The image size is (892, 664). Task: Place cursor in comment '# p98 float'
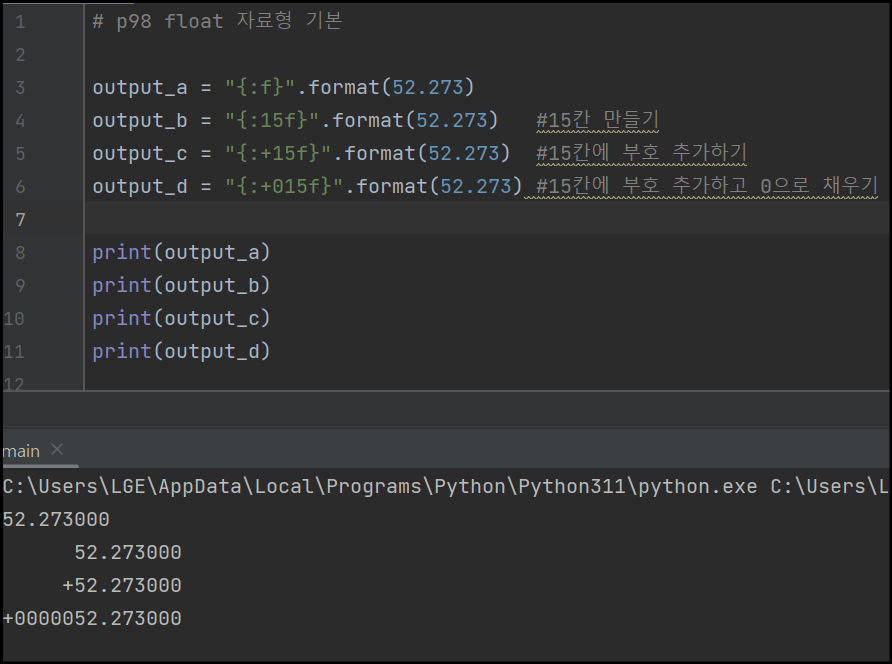158,22
